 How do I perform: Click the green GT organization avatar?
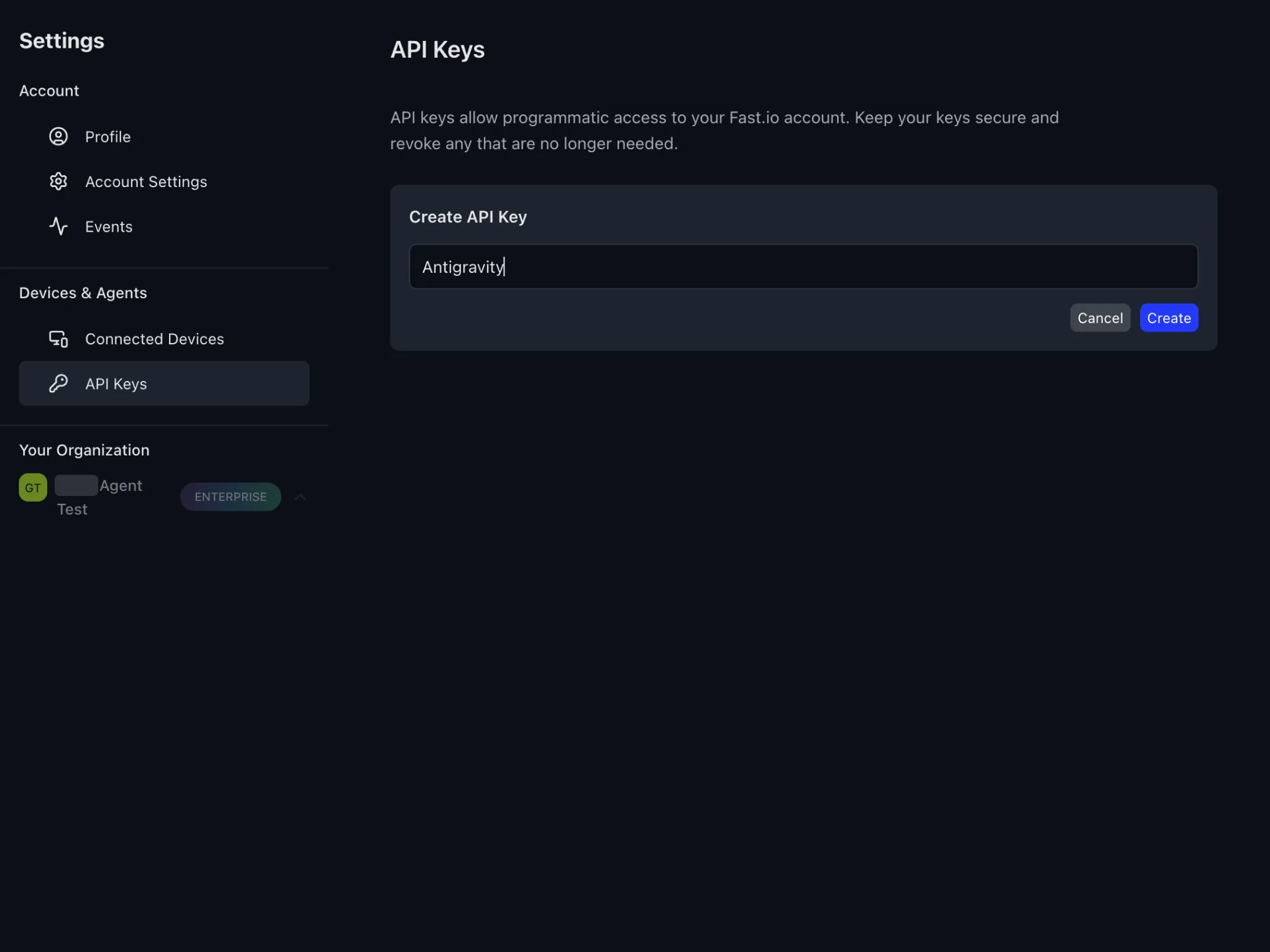[x=32, y=487]
